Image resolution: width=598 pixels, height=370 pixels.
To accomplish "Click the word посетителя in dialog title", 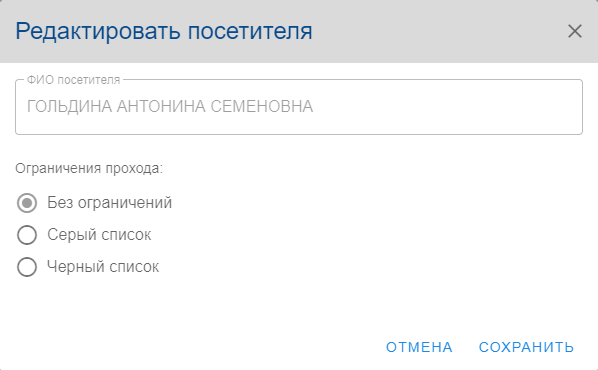I will (x=250, y=31).
